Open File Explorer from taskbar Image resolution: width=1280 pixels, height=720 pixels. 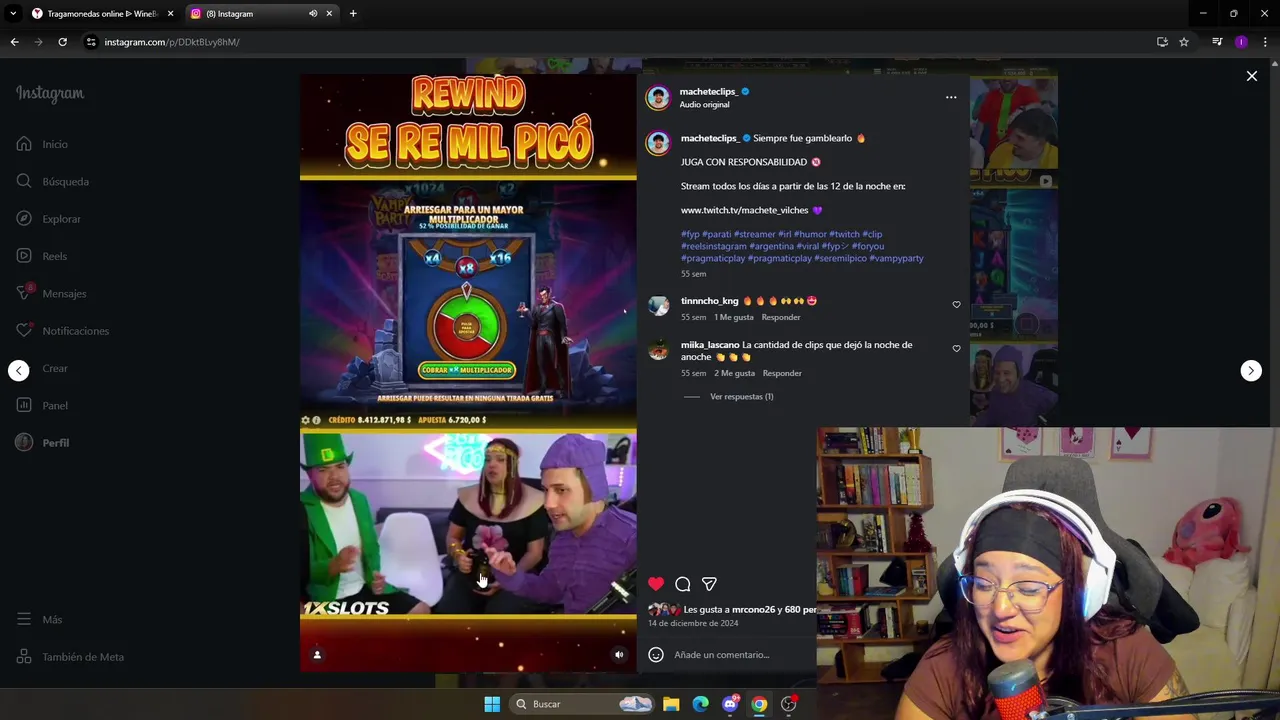pyautogui.click(x=671, y=704)
